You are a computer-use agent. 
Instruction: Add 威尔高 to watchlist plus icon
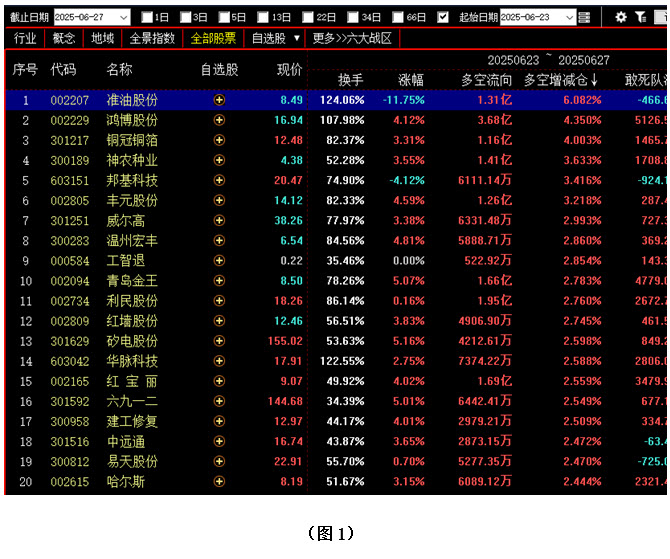[219, 221]
